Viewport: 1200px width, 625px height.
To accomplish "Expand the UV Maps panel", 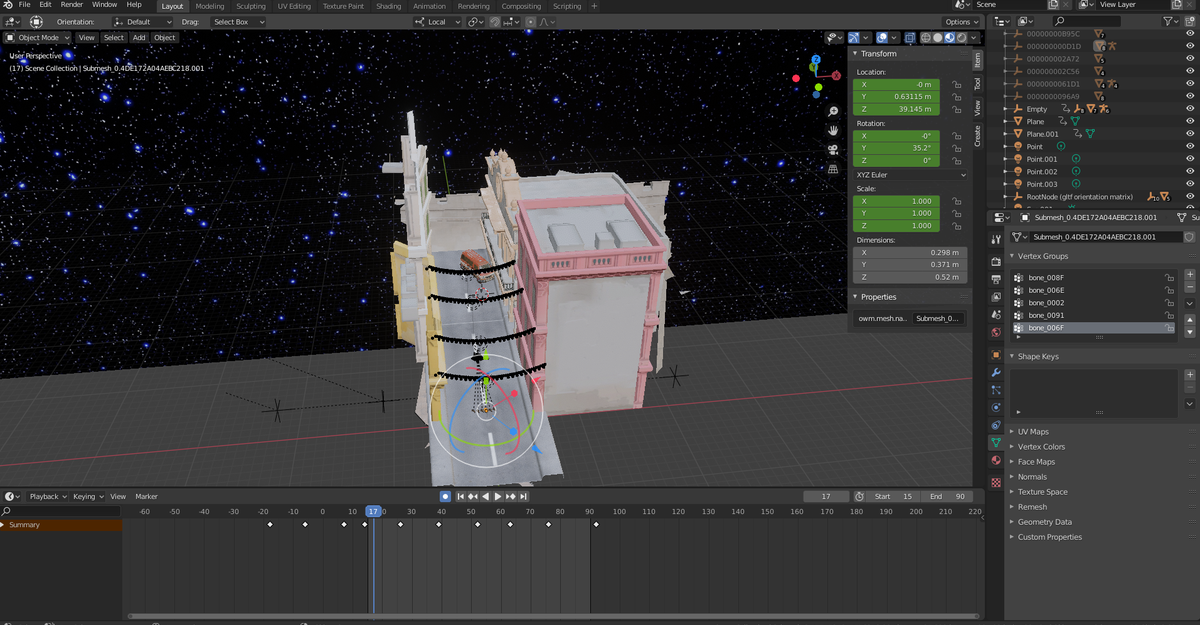I will click(x=1033, y=431).
